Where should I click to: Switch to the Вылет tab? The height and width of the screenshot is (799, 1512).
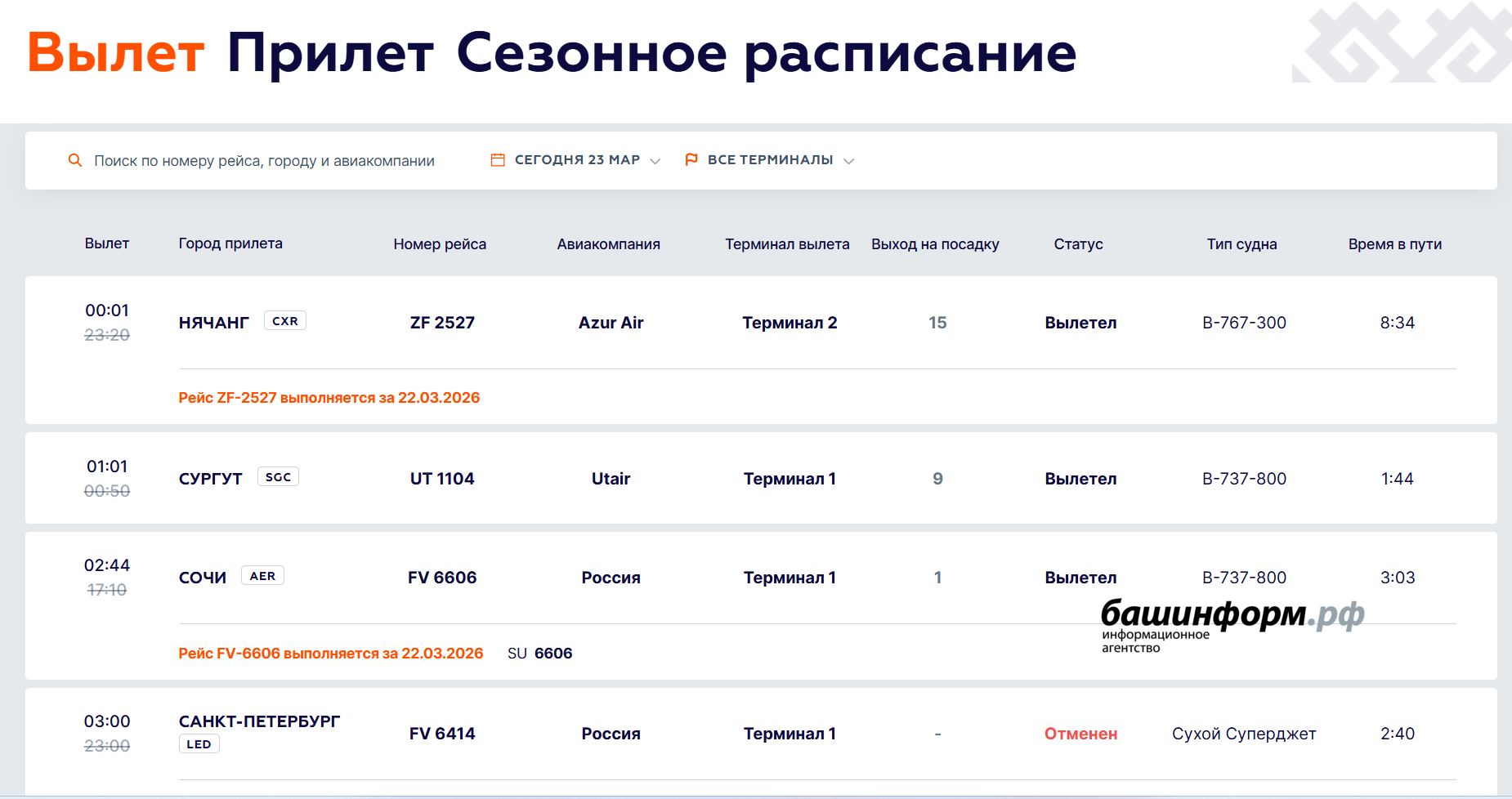(115, 52)
